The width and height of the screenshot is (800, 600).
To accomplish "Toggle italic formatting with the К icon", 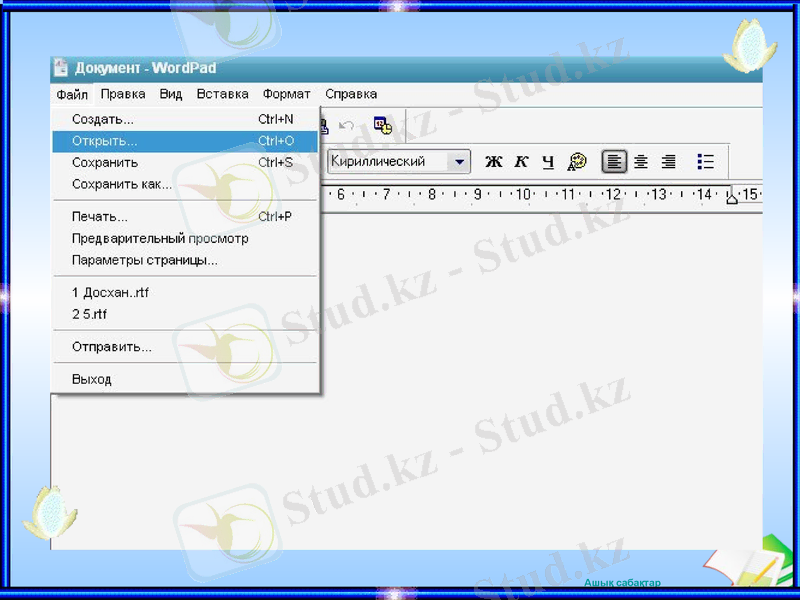I will [x=520, y=161].
